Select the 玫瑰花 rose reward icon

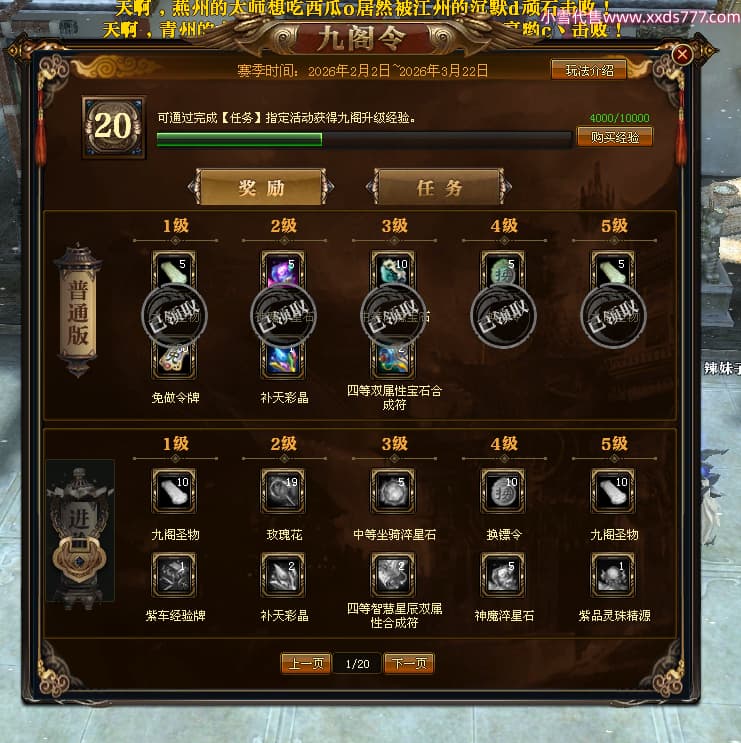283,491
